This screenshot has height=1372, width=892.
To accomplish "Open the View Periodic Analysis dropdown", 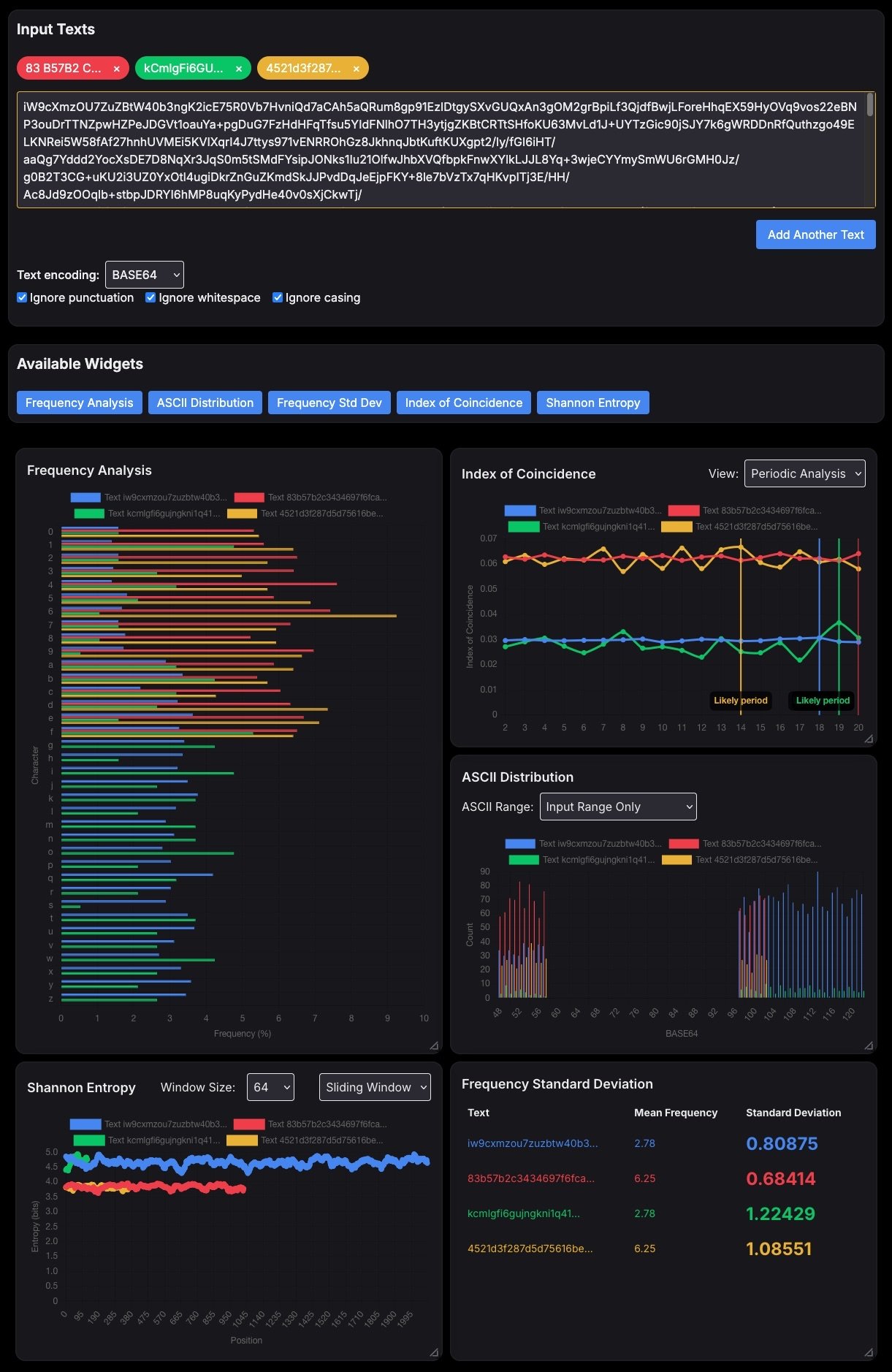I will point(804,473).
